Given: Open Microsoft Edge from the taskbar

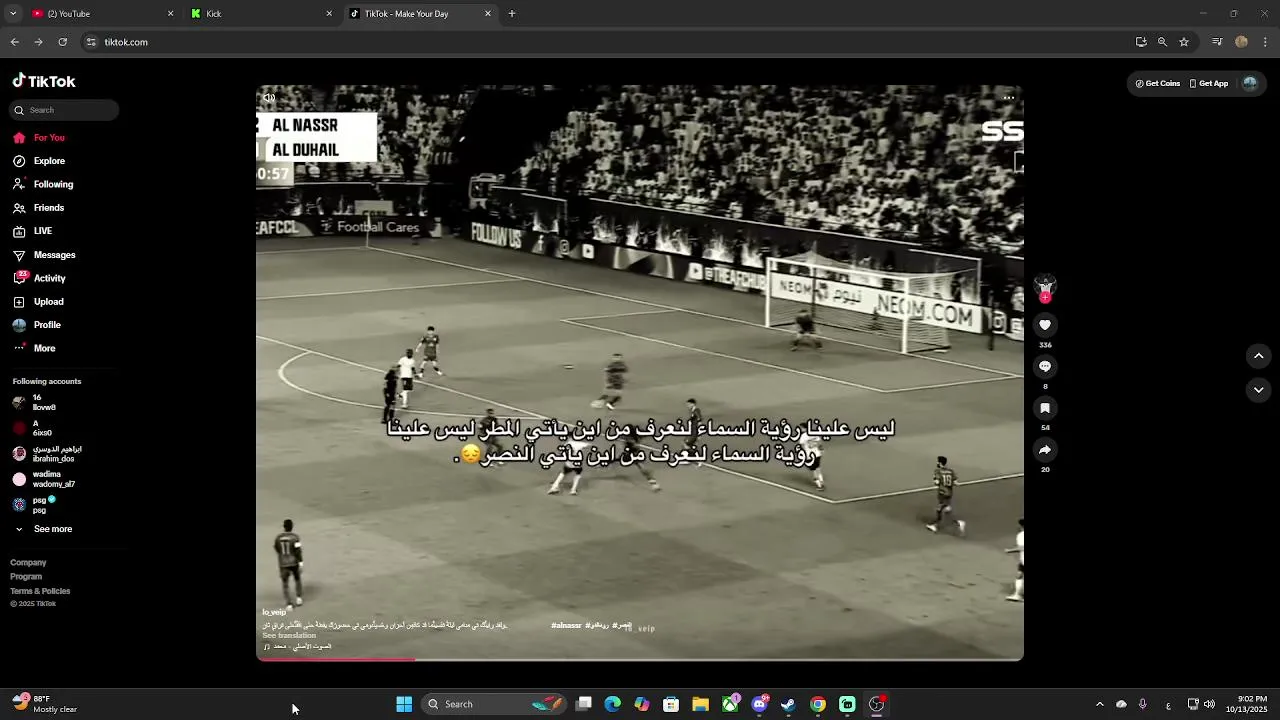Looking at the screenshot, I should click(613, 704).
